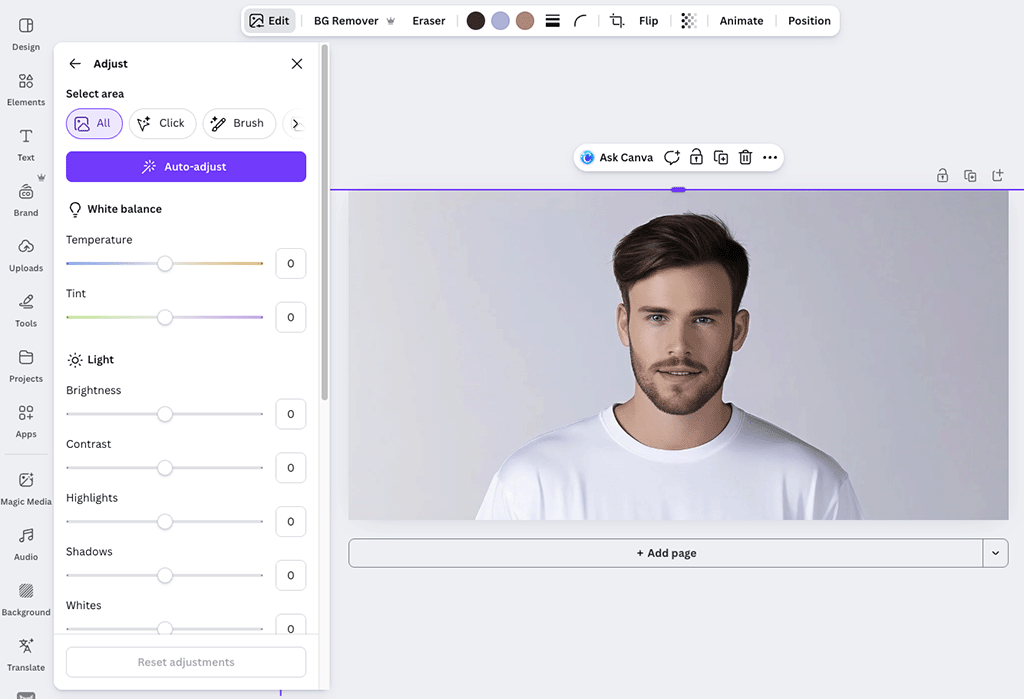Open the Apps sidebar panel

(x=26, y=421)
